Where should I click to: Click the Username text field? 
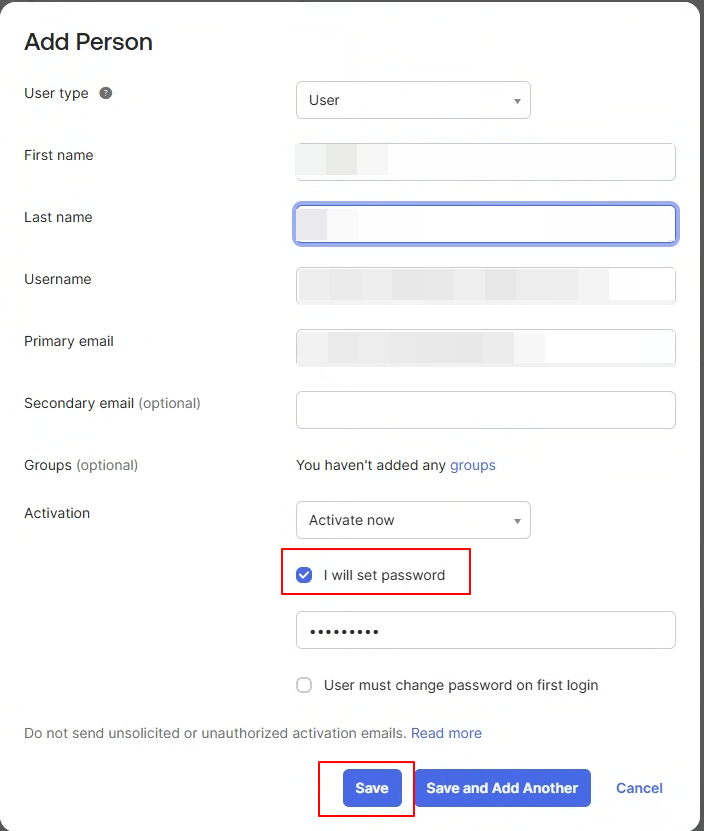click(x=486, y=286)
